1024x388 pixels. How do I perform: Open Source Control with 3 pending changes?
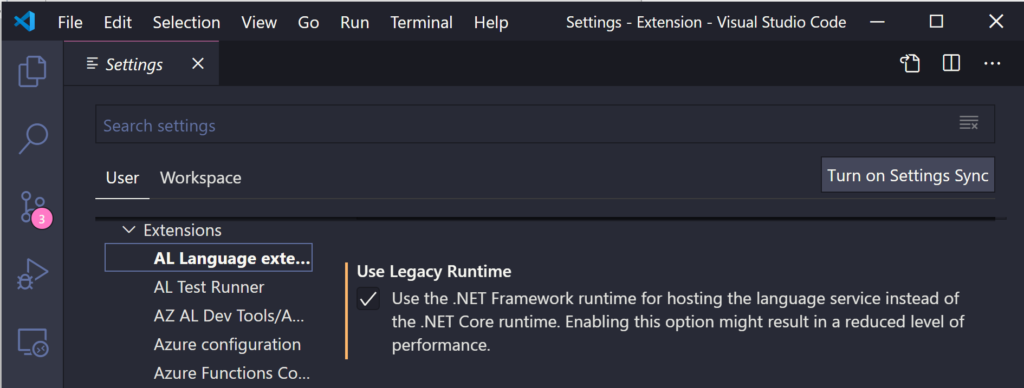[x=33, y=208]
